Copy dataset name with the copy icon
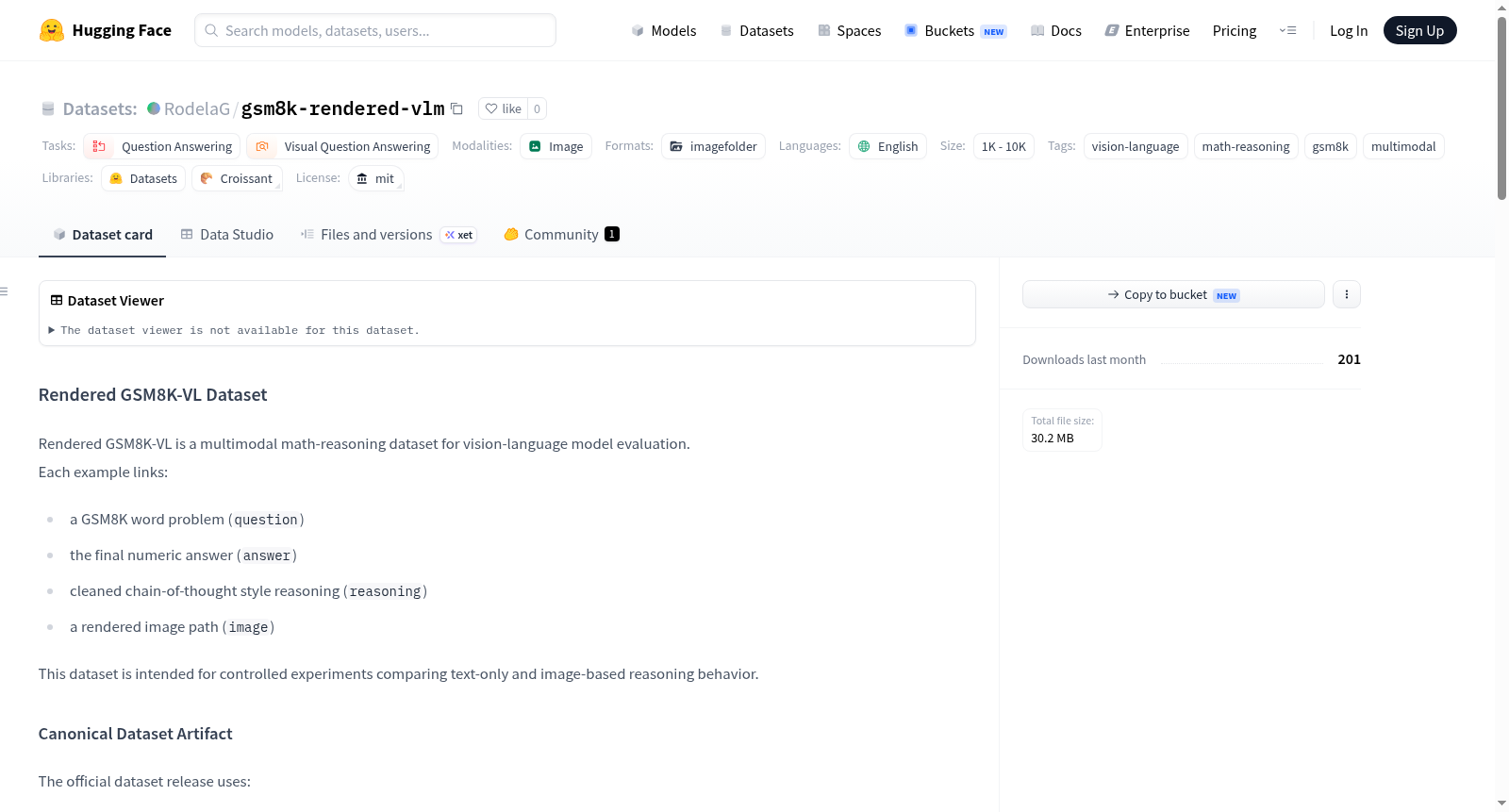This screenshot has width=1509, height=812. coord(456,108)
